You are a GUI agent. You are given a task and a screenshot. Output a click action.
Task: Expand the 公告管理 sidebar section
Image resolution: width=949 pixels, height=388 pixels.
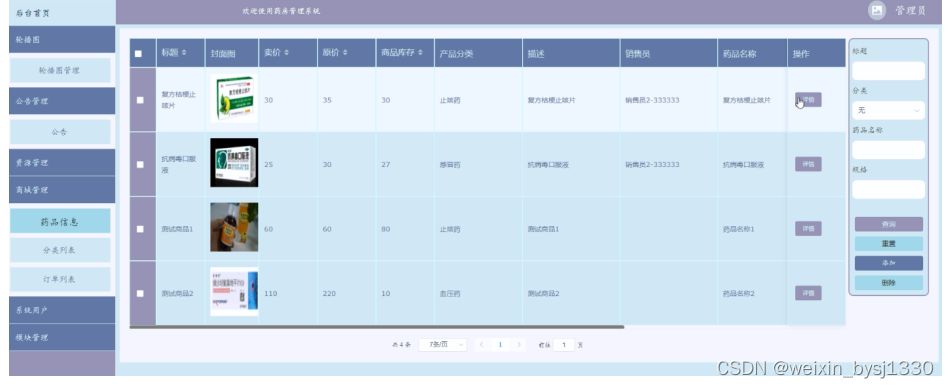coord(62,101)
